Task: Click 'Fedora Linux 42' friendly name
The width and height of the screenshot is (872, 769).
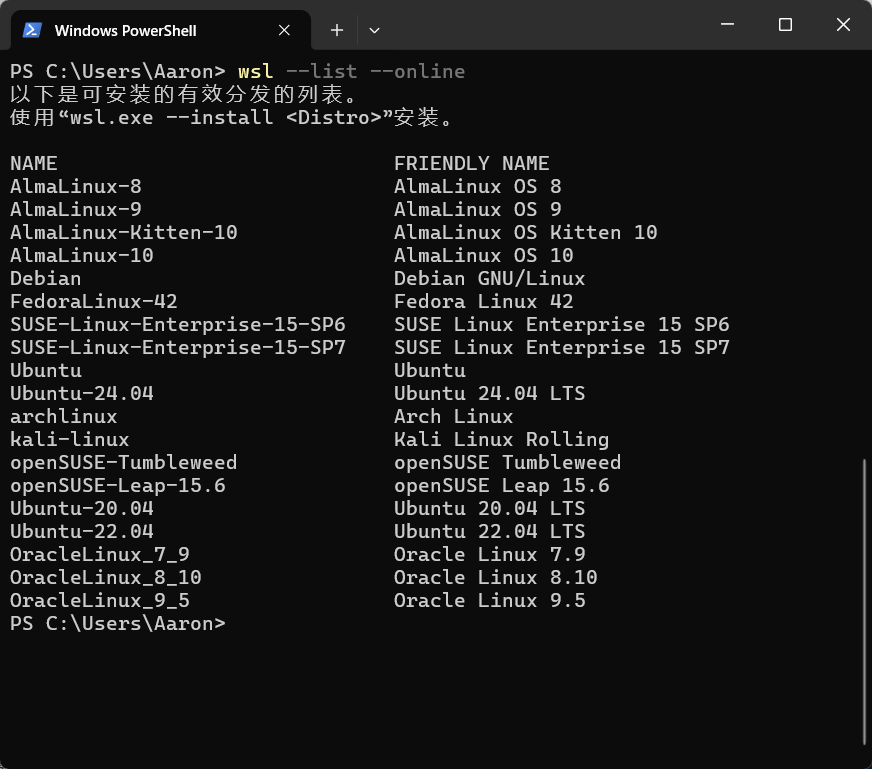Action: (x=484, y=301)
